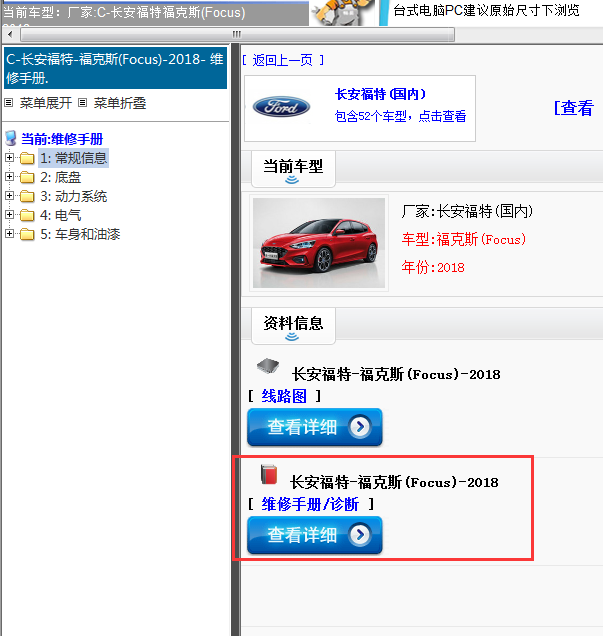This screenshot has width=603, height=636.
Task: Click the 菜单展开 list icon
Action: pos(9,103)
